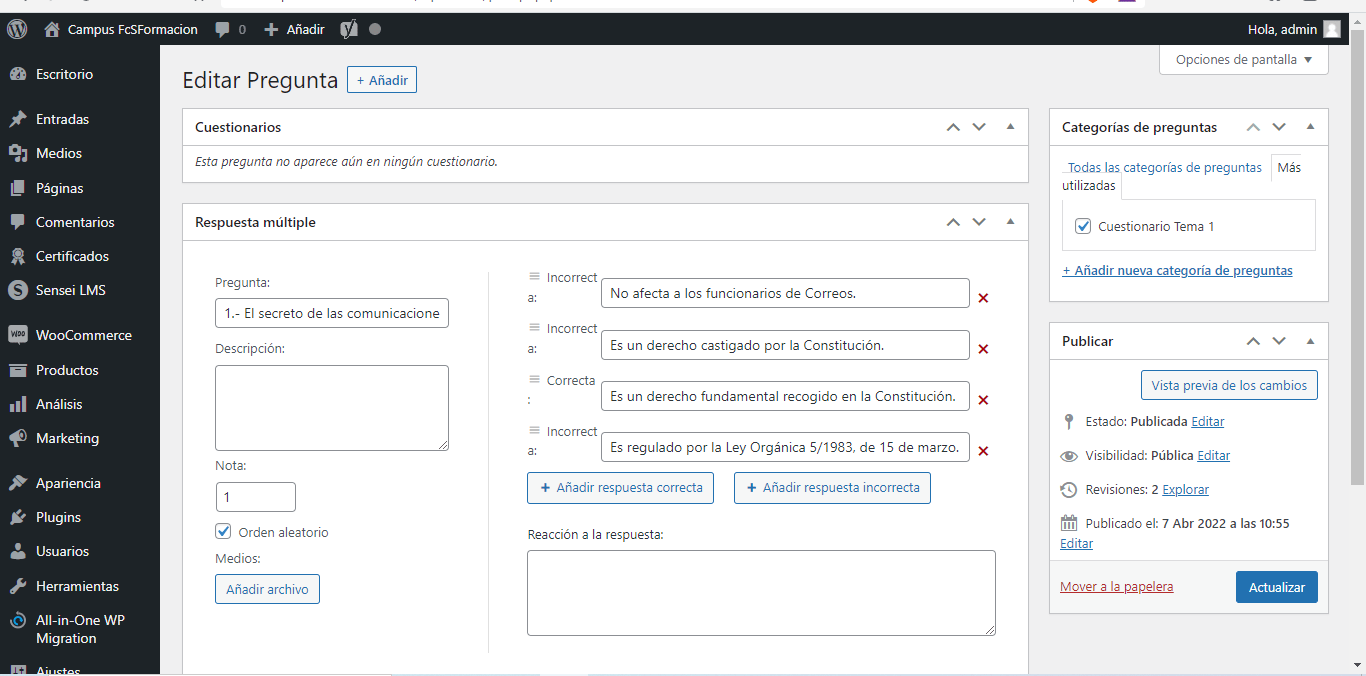
Task: Switch to Más utilizadas tab
Action: pos(1289,167)
